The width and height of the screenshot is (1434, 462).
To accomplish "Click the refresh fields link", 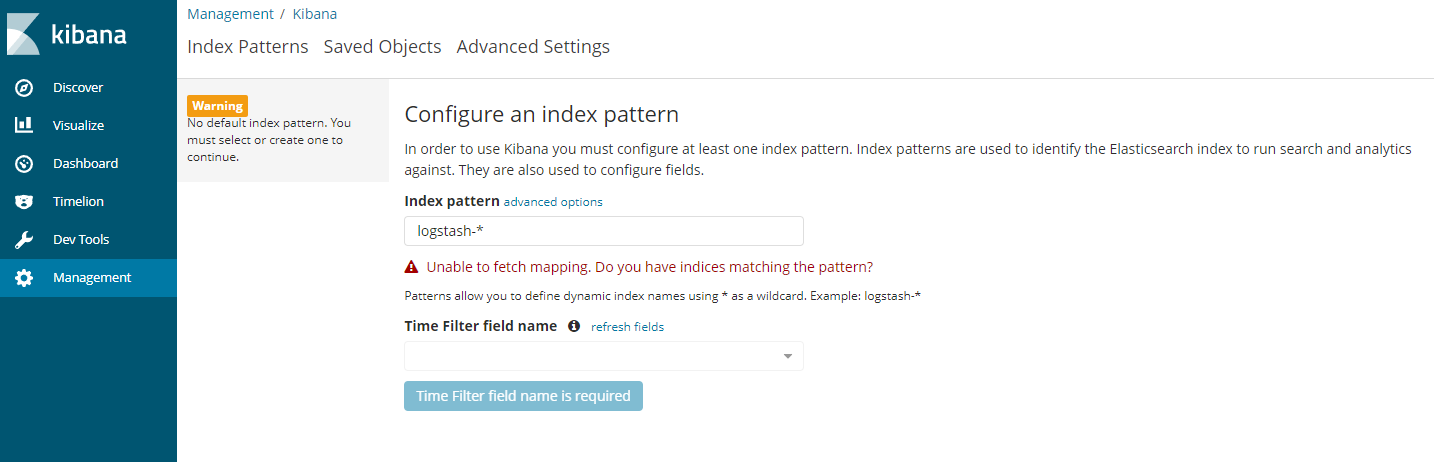I will pyautogui.click(x=627, y=327).
